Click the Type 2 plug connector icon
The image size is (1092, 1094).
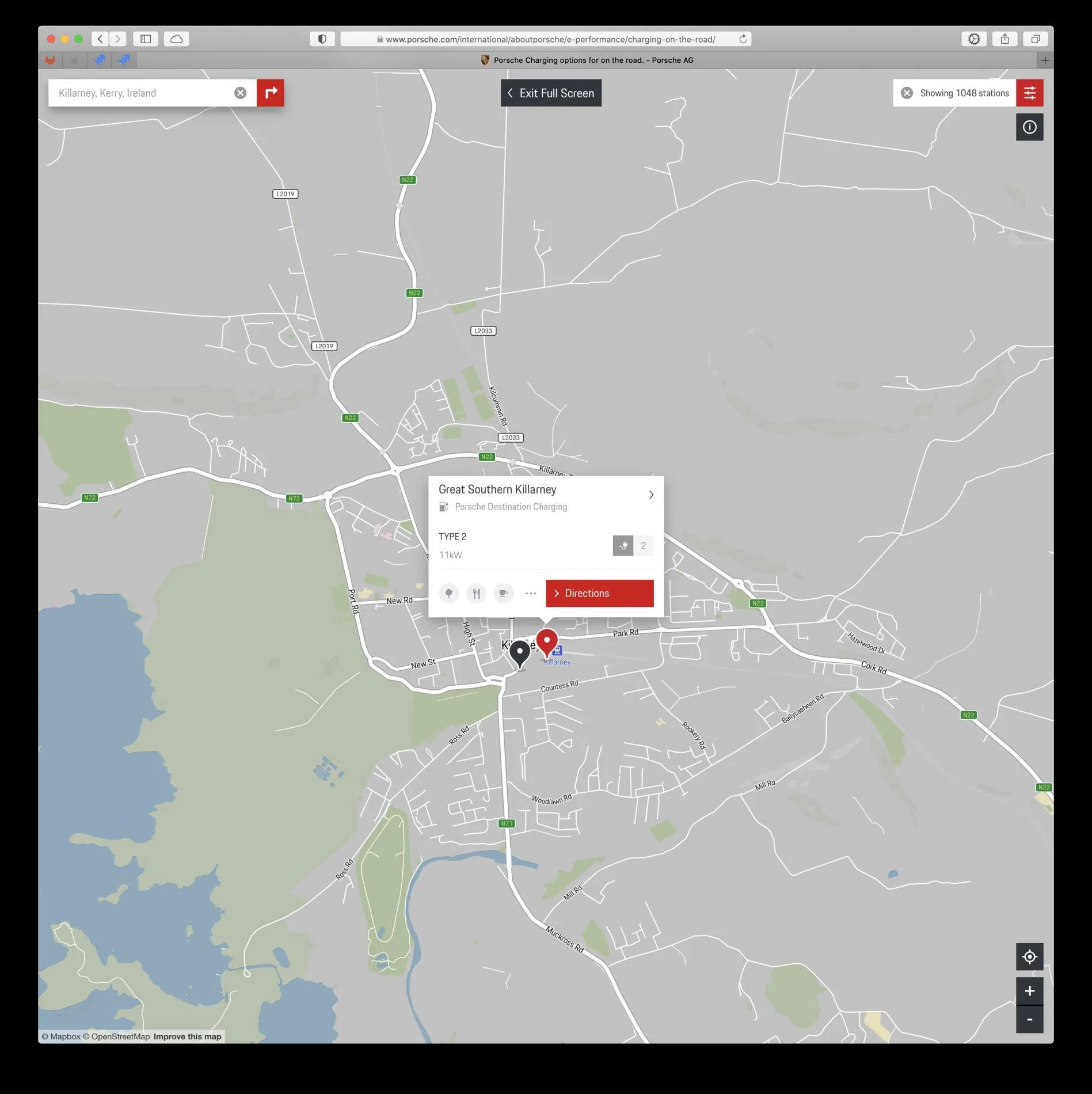coord(623,545)
